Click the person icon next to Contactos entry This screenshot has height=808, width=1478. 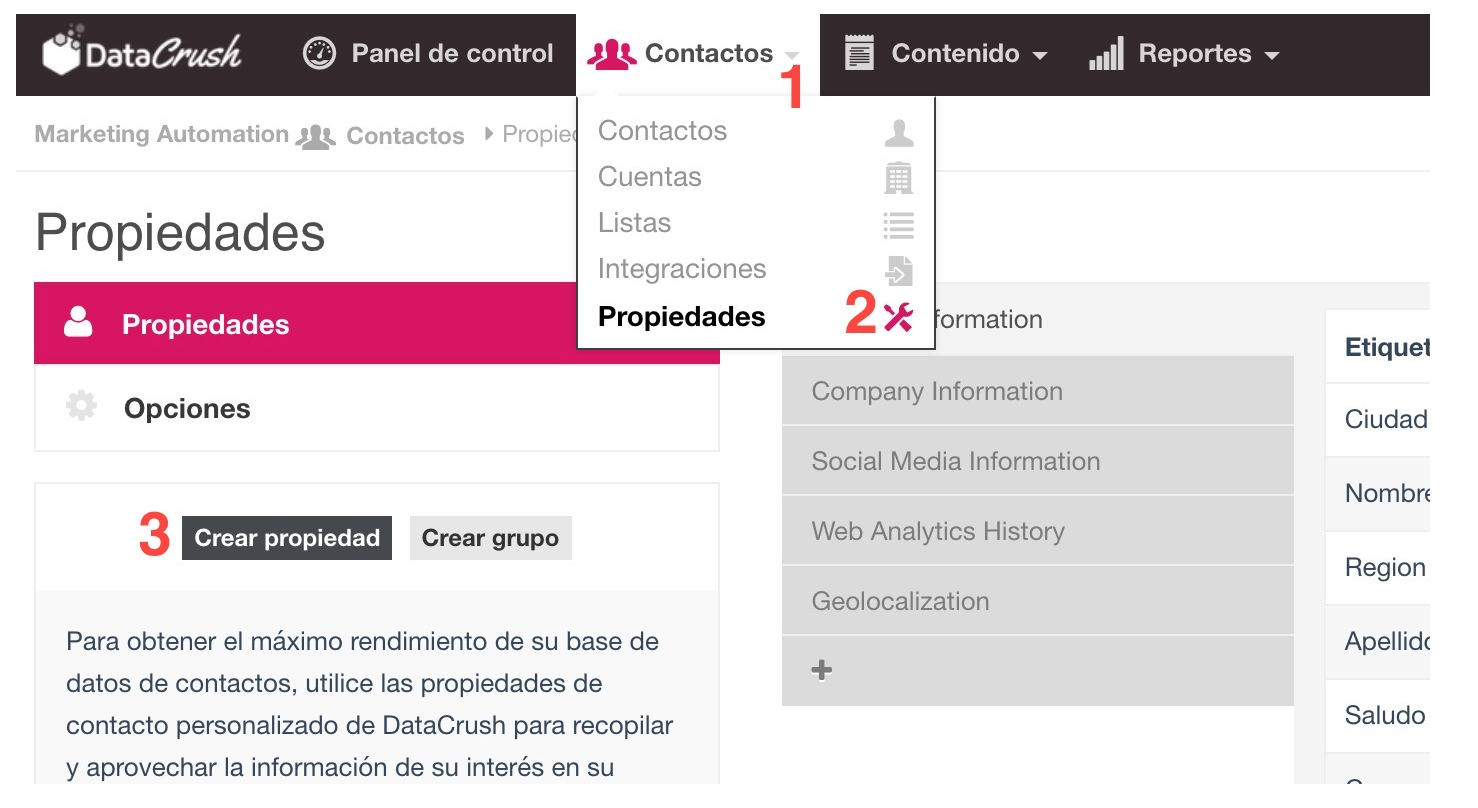[897, 130]
